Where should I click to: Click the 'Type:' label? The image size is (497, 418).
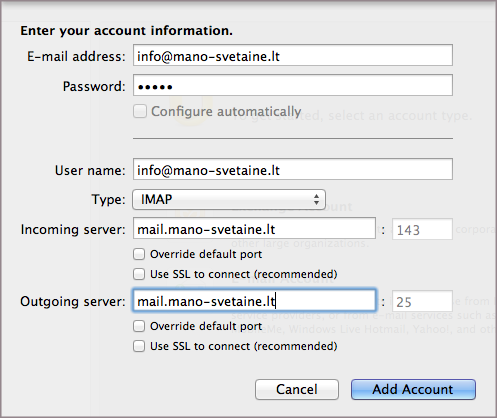[108, 200]
